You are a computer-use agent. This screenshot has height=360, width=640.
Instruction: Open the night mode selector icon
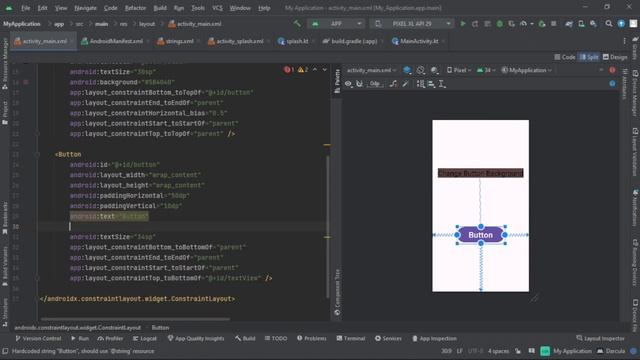click(x=434, y=71)
